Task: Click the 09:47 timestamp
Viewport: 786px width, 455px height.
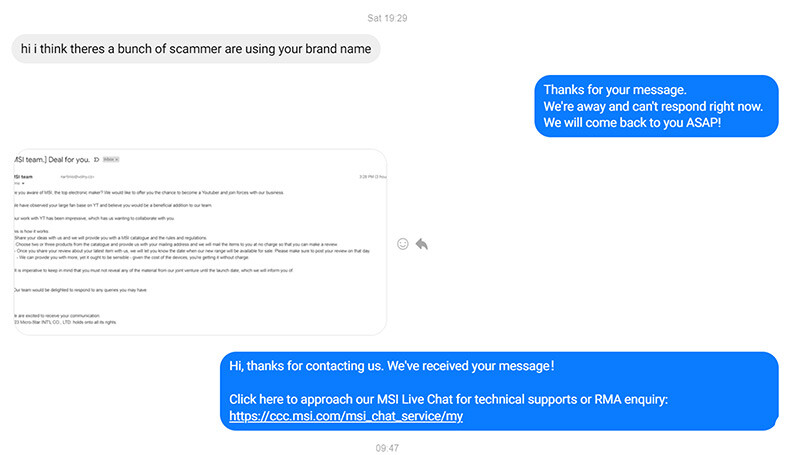Action: 387,448
